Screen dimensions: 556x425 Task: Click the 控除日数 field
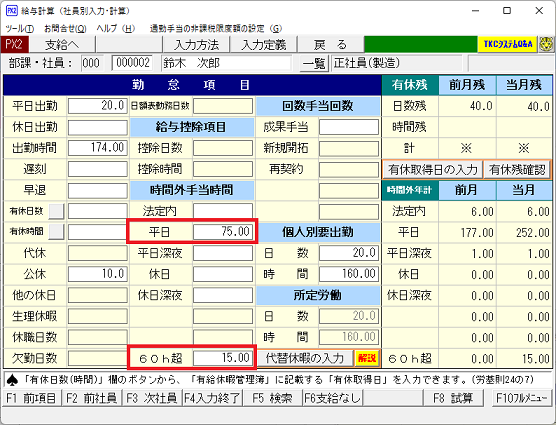[x=223, y=148]
